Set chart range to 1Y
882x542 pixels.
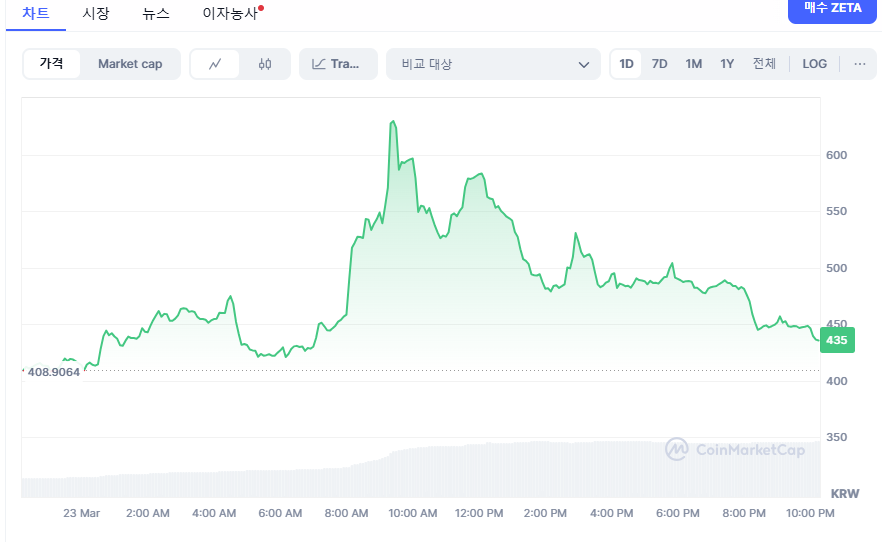tap(727, 64)
